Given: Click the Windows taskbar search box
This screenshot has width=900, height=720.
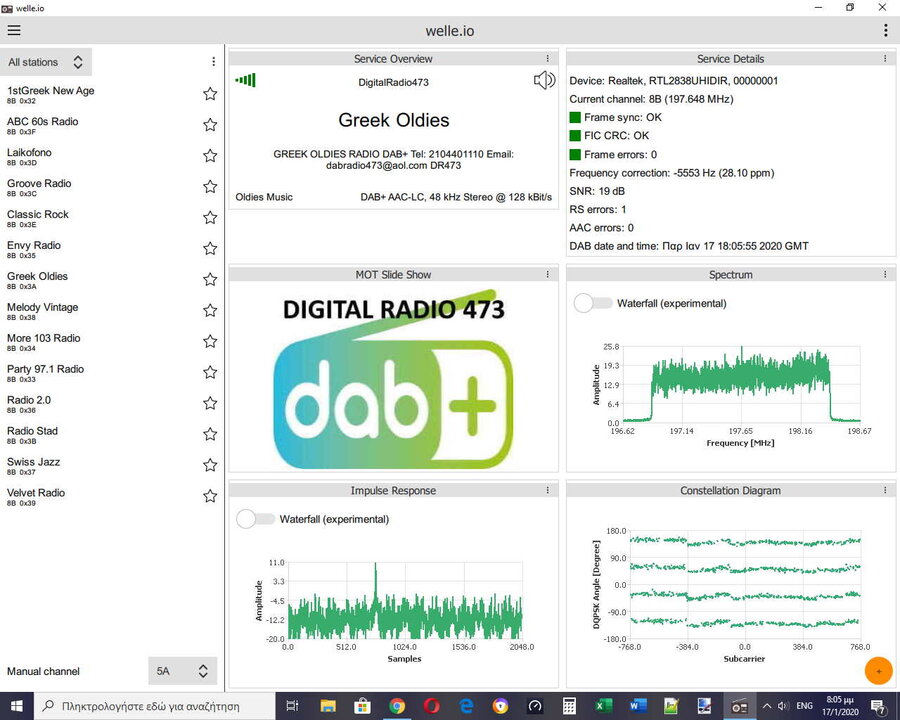Looking at the screenshot, I should [x=154, y=706].
